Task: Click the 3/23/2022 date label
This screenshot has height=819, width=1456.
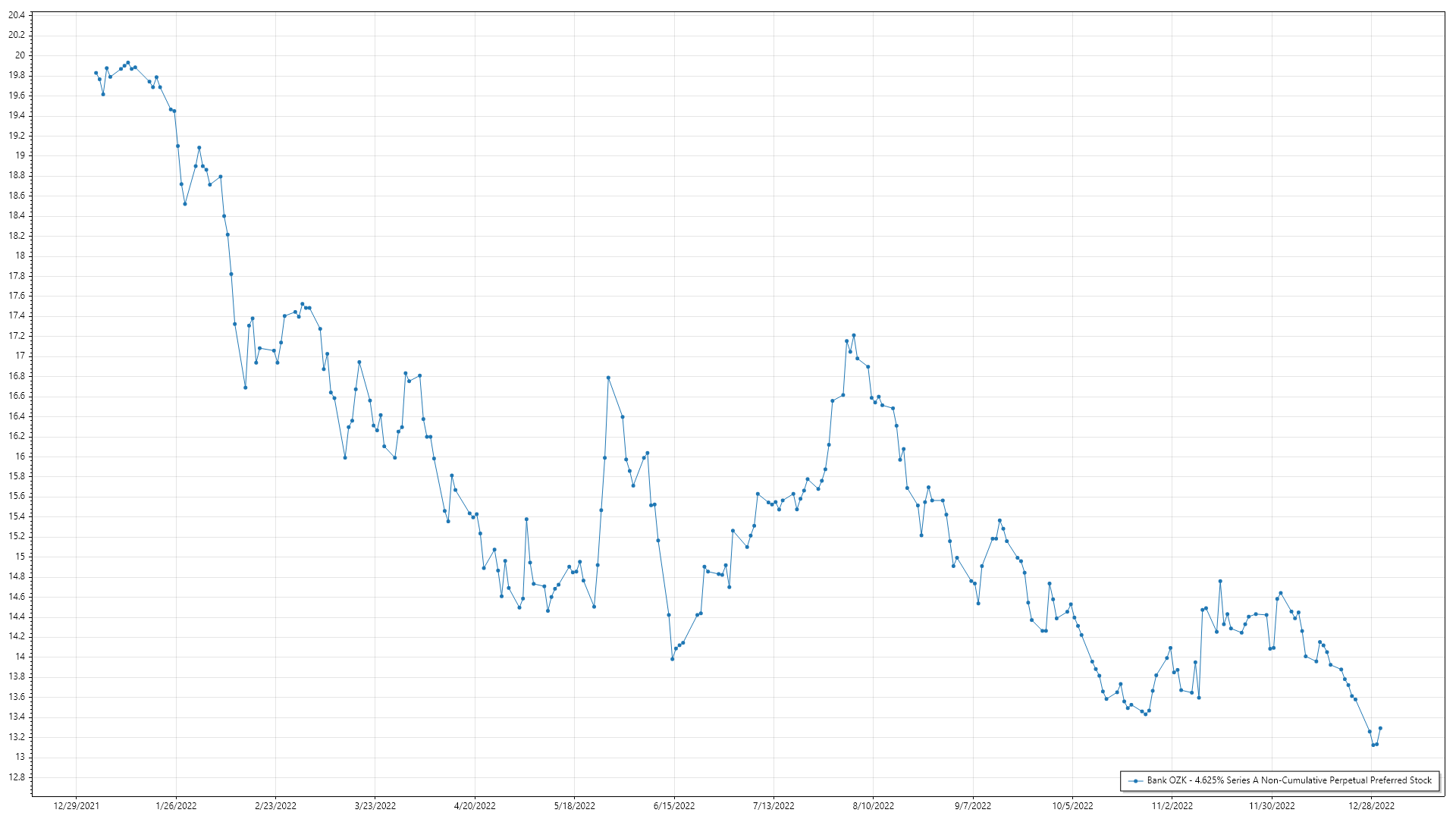Action: pos(375,806)
